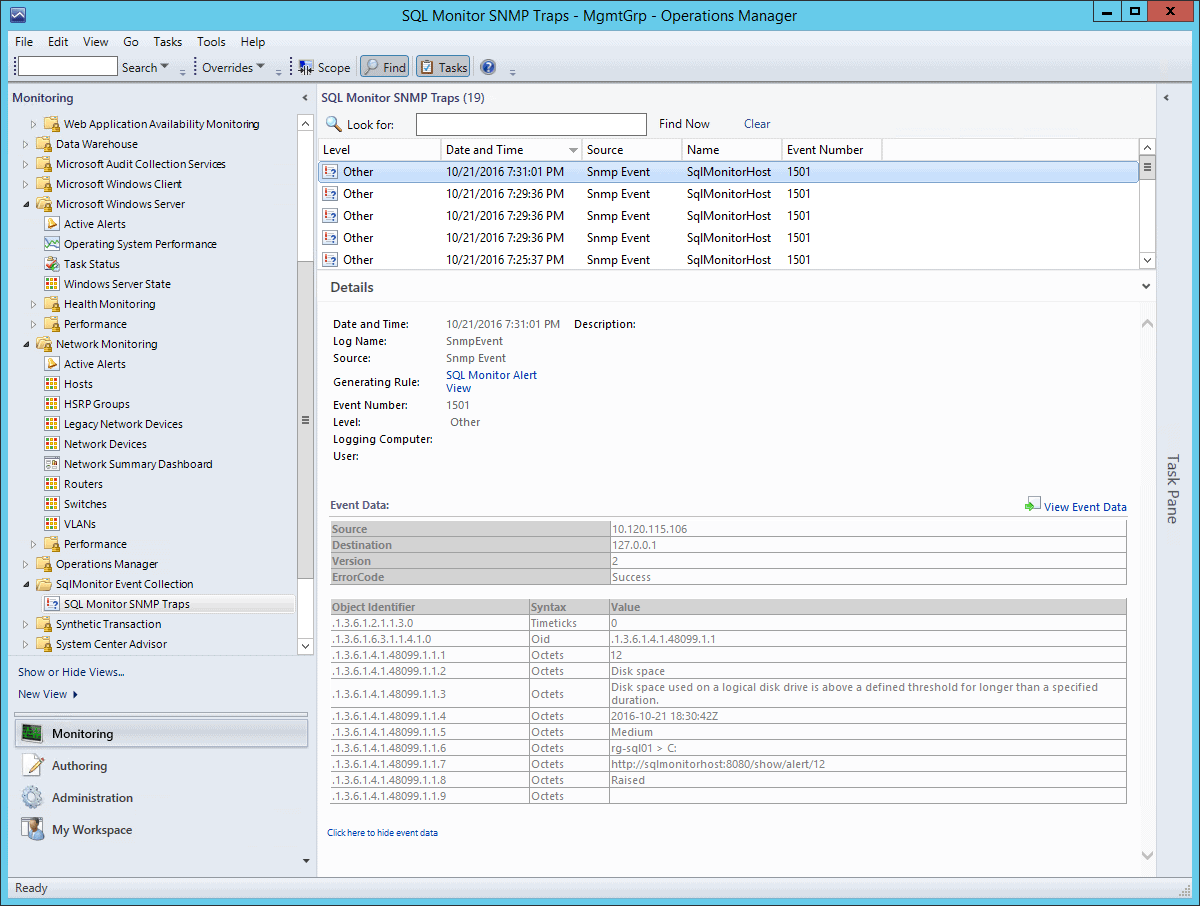Click inside the Look for search field
Screen dimensions: 1200x906
pyautogui.click(x=531, y=123)
